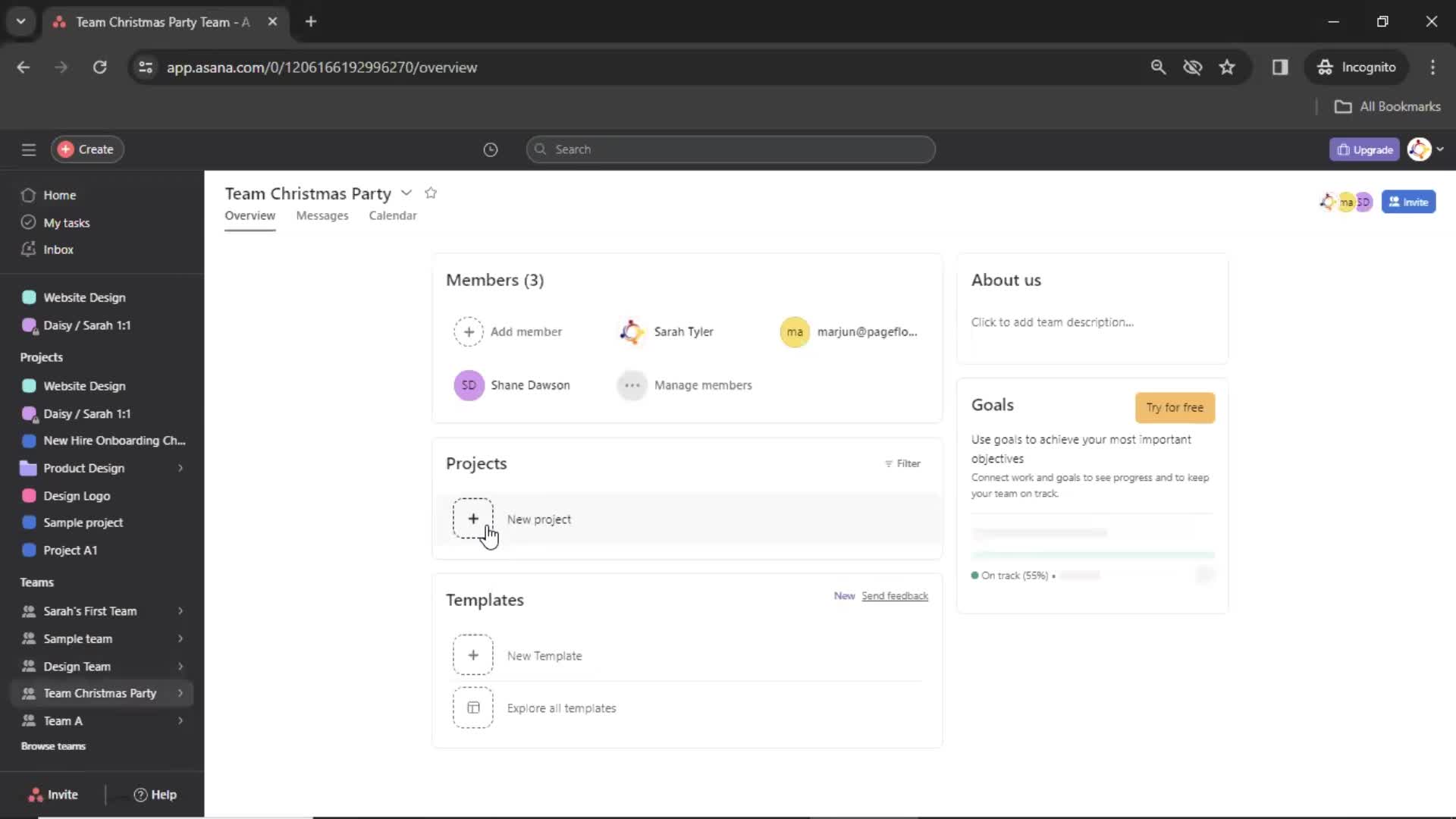The height and width of the screenshot is (819, 1456).
Task: Click the Explore all templates option
Action: coord(560,707)
